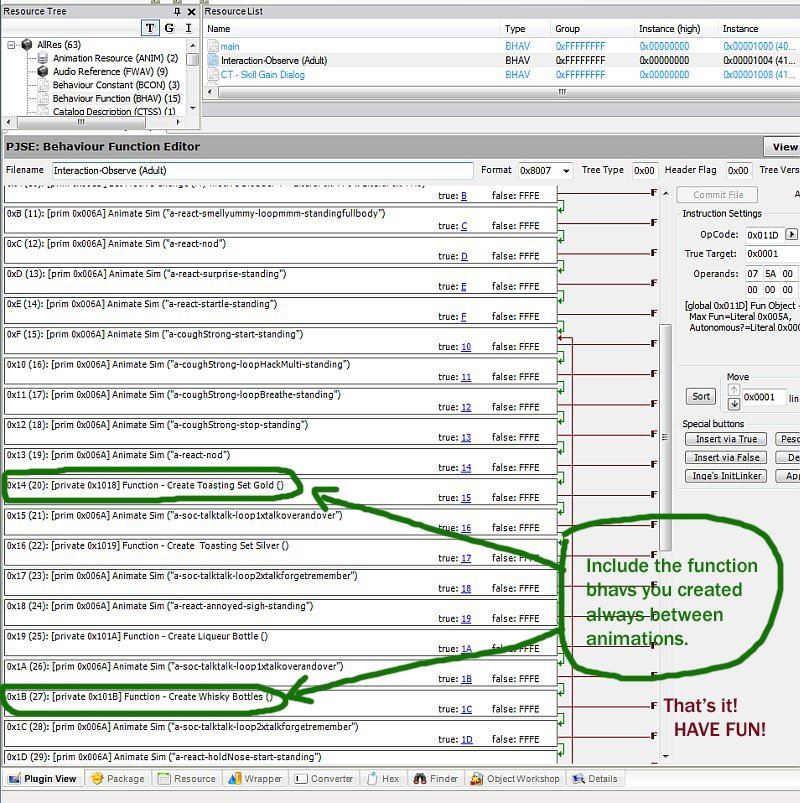Click the Wrapper tab icon

tap(235, 778)
